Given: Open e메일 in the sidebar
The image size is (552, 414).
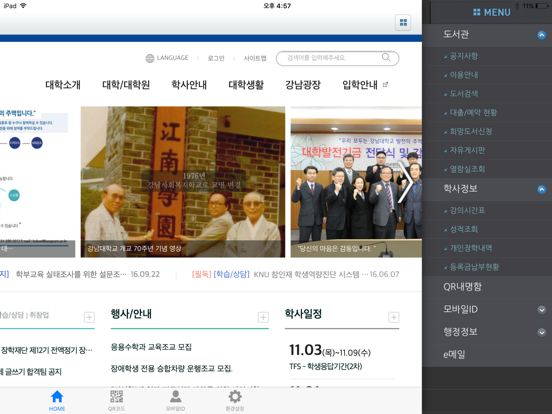Looking at the screenshot, I should coord(454,355).
